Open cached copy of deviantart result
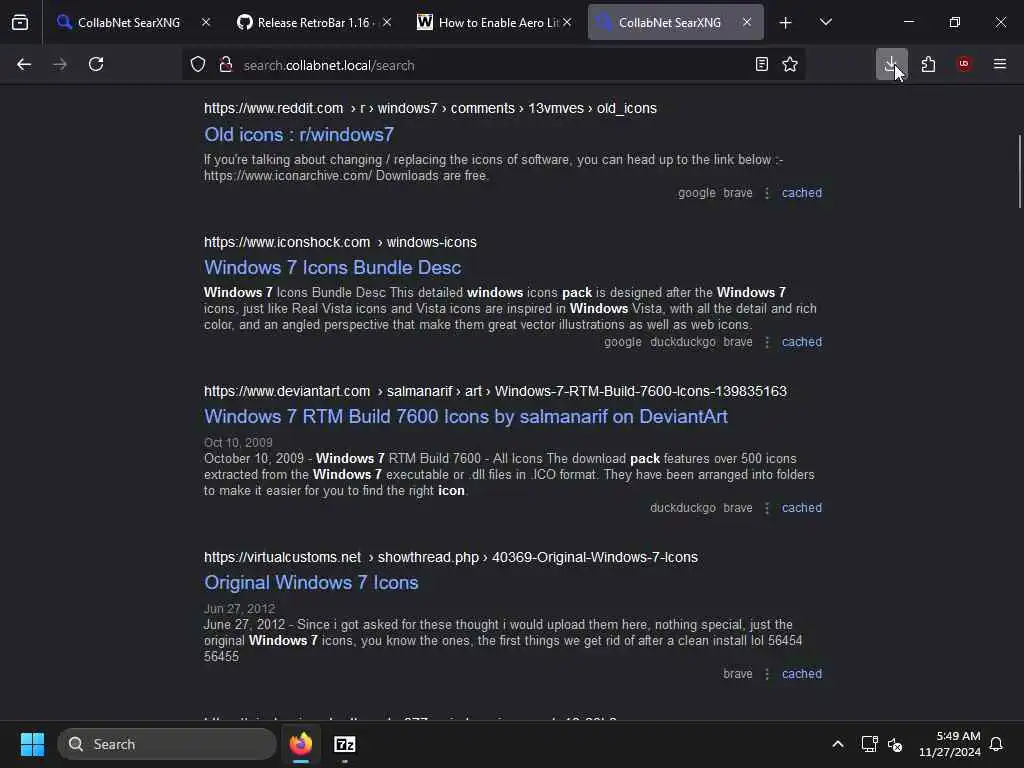 click(x=802, y=508)
